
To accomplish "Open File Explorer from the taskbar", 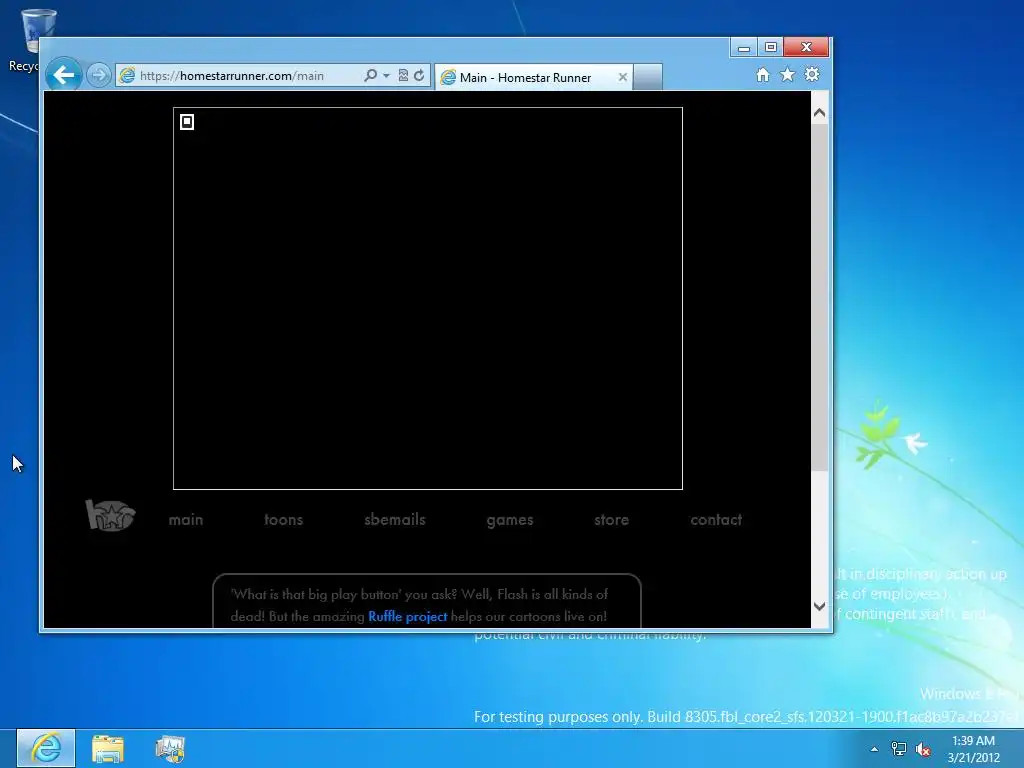I will (x=108, y=749).
